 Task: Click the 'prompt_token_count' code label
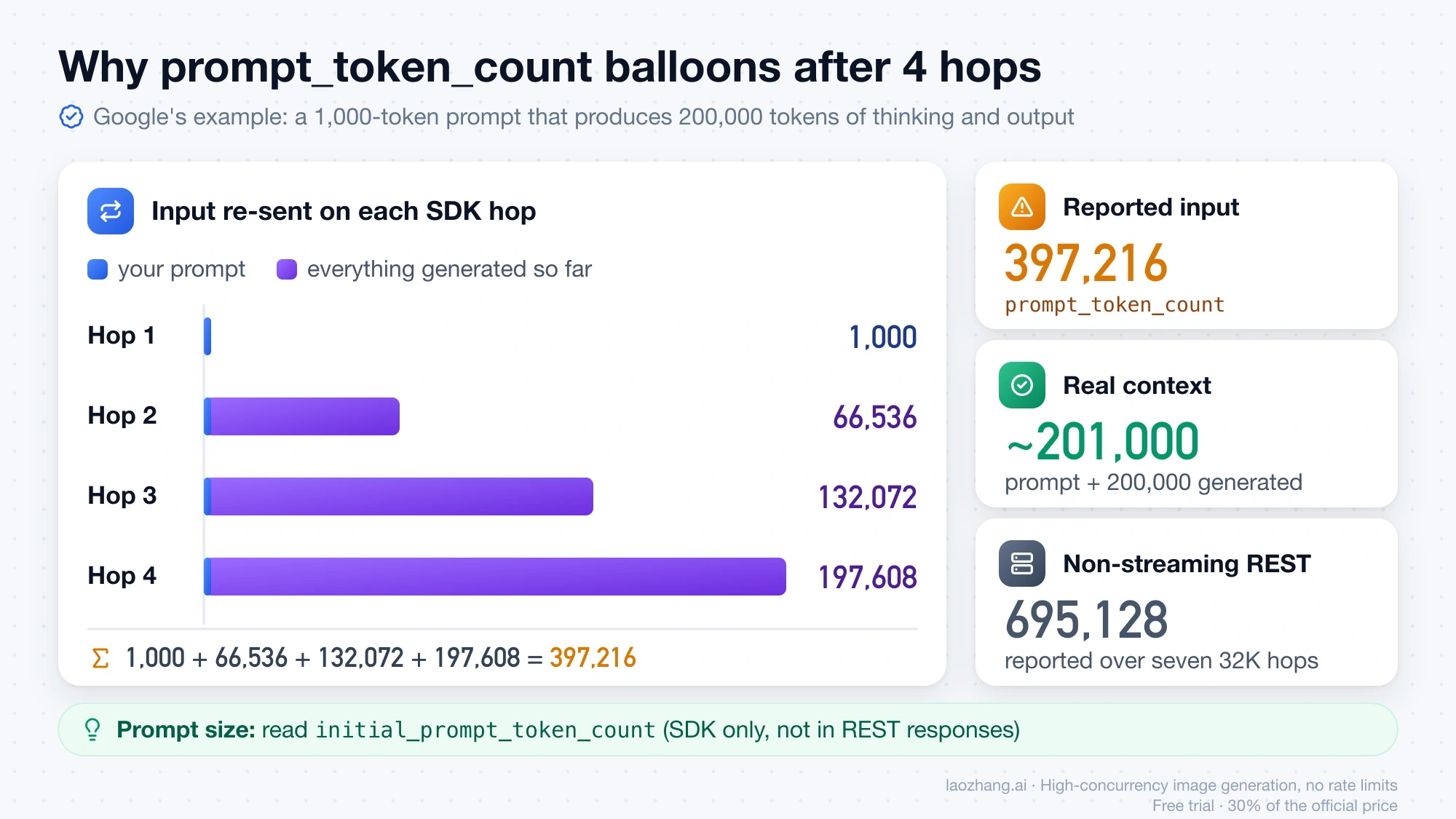(x=1115, y=305)
